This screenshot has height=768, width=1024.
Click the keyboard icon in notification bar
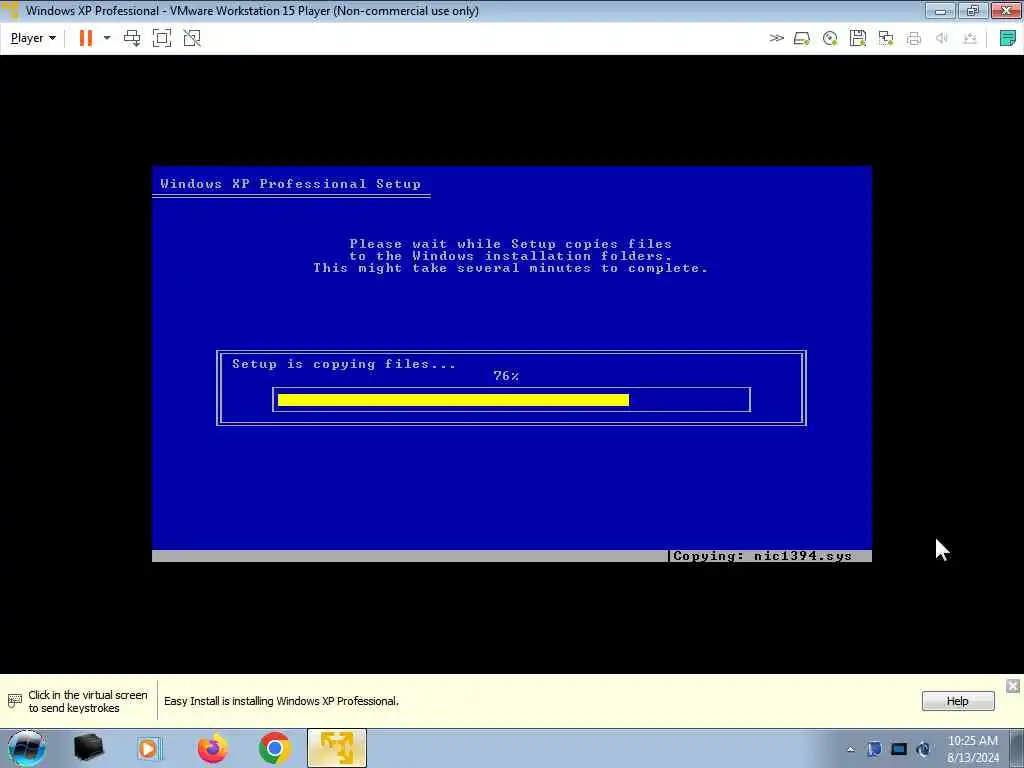(15, 701)
